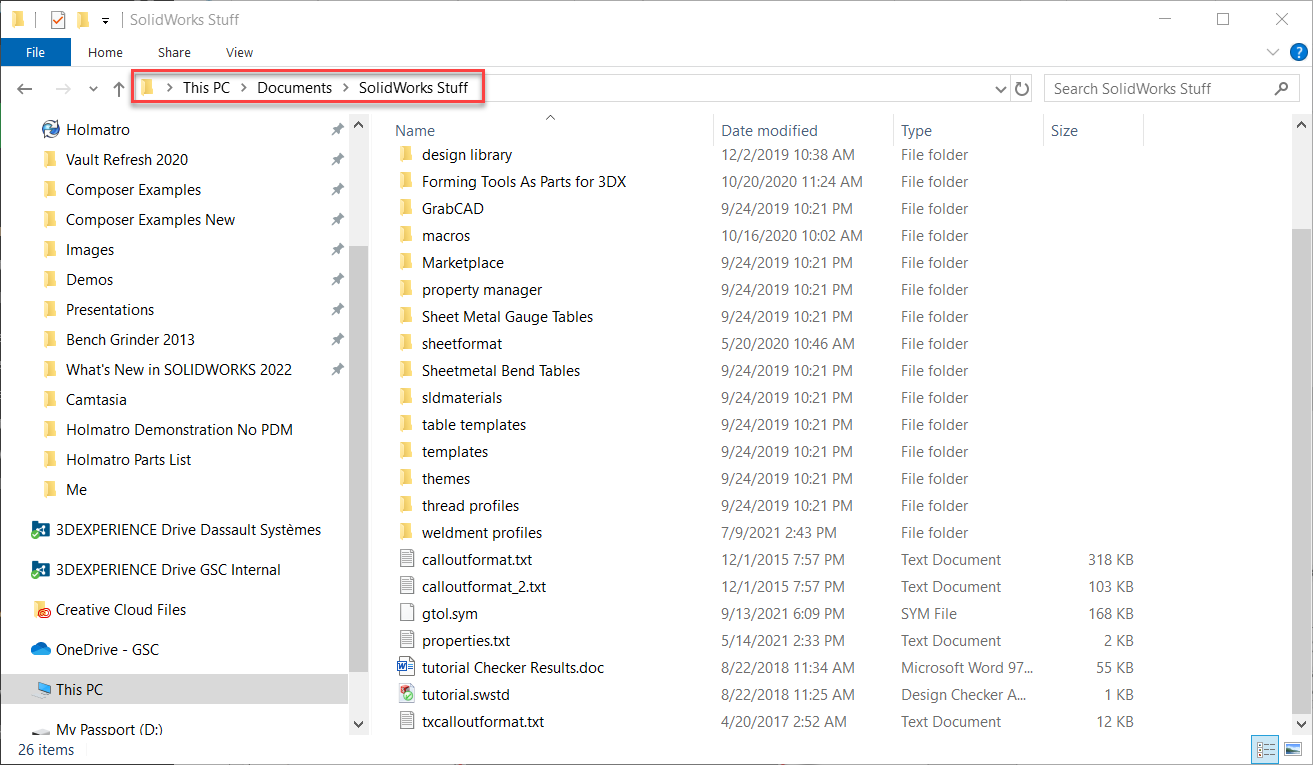This screenshot has width=1313, height=765.
Task: Click SolidWorks Stuff in the address breadcrumb
Action: (413, 88)
